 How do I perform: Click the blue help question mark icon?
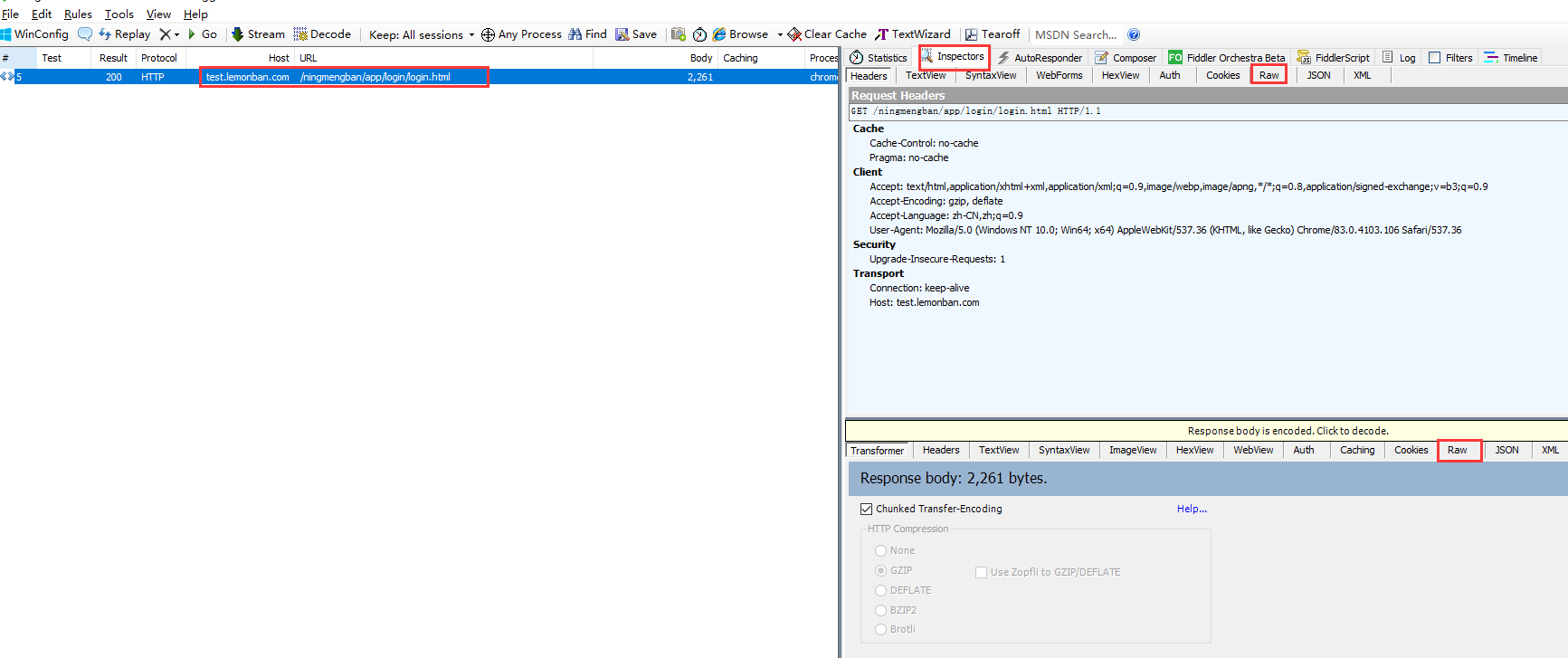point(1134,34)
